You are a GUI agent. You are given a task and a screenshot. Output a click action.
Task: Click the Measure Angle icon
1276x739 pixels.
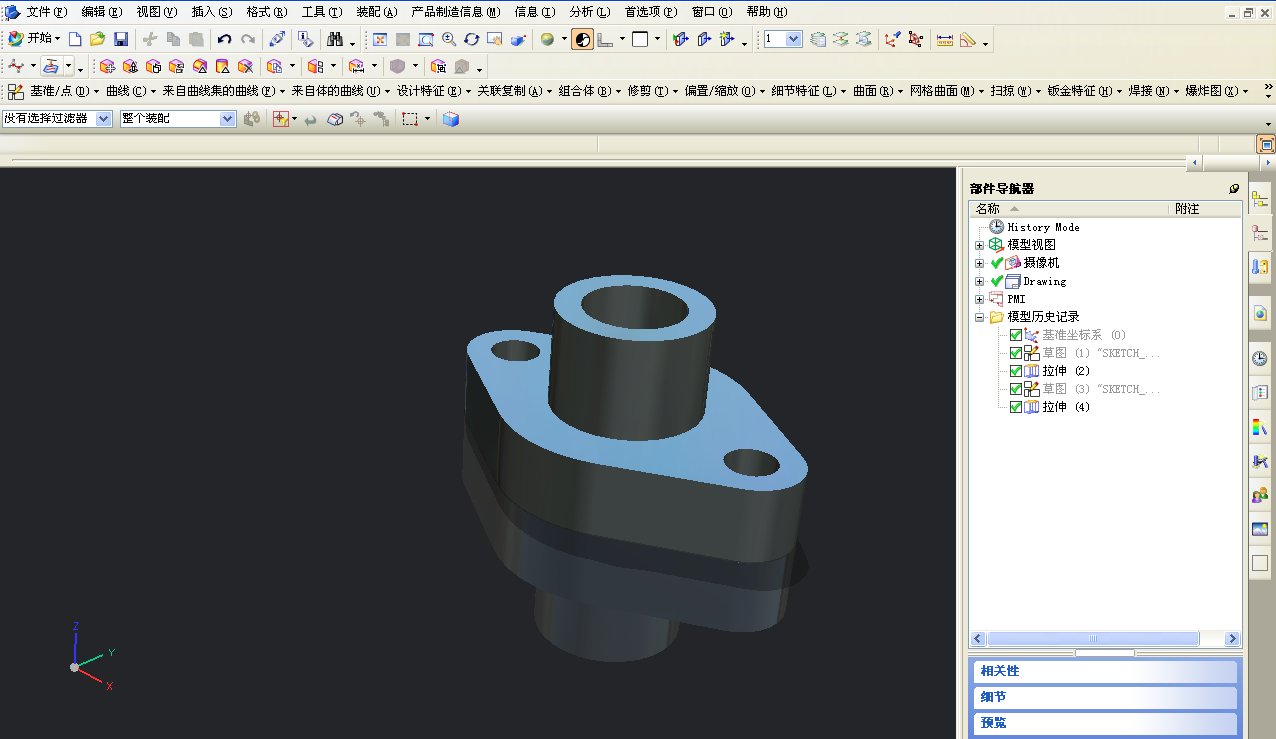[968, 39]
